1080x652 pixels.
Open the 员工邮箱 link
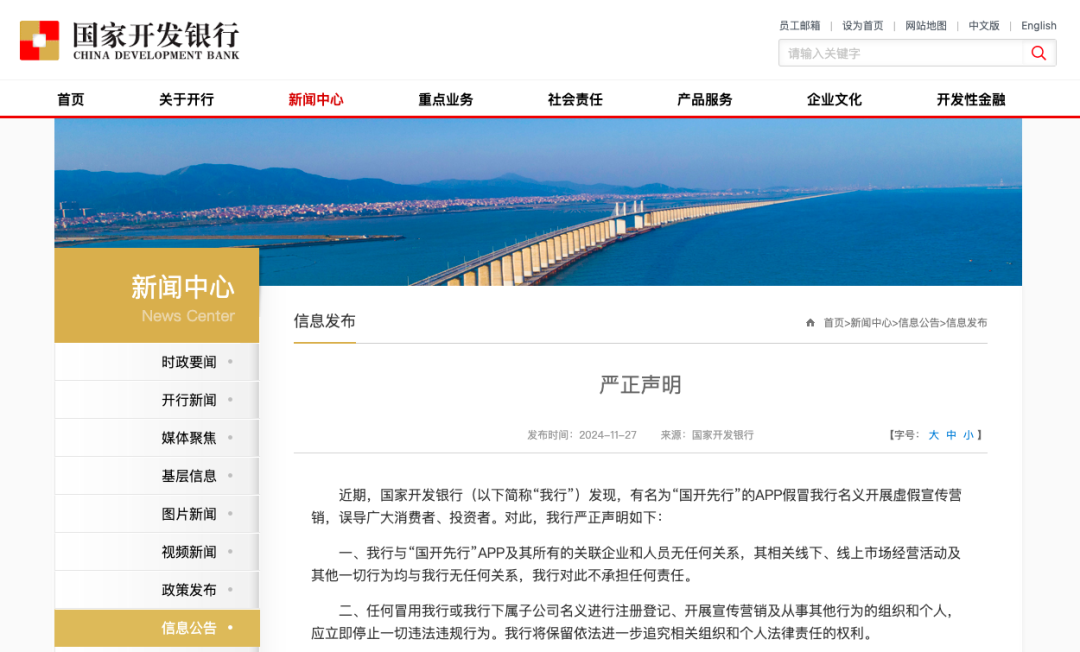tap(799, 26)
